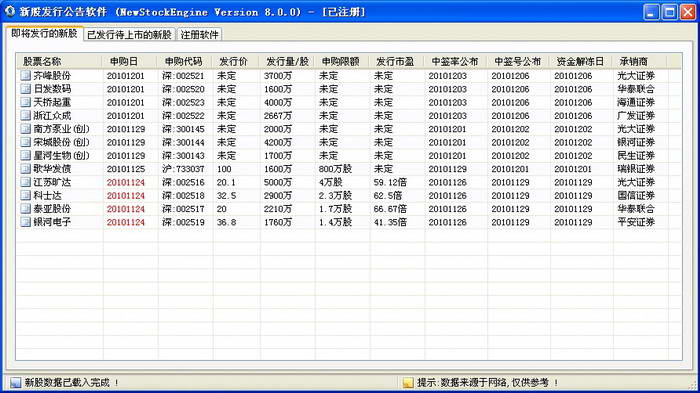Click underwriter 平安证券
Viewport: 700px width, 393px height.
click(x=636, y=222)
